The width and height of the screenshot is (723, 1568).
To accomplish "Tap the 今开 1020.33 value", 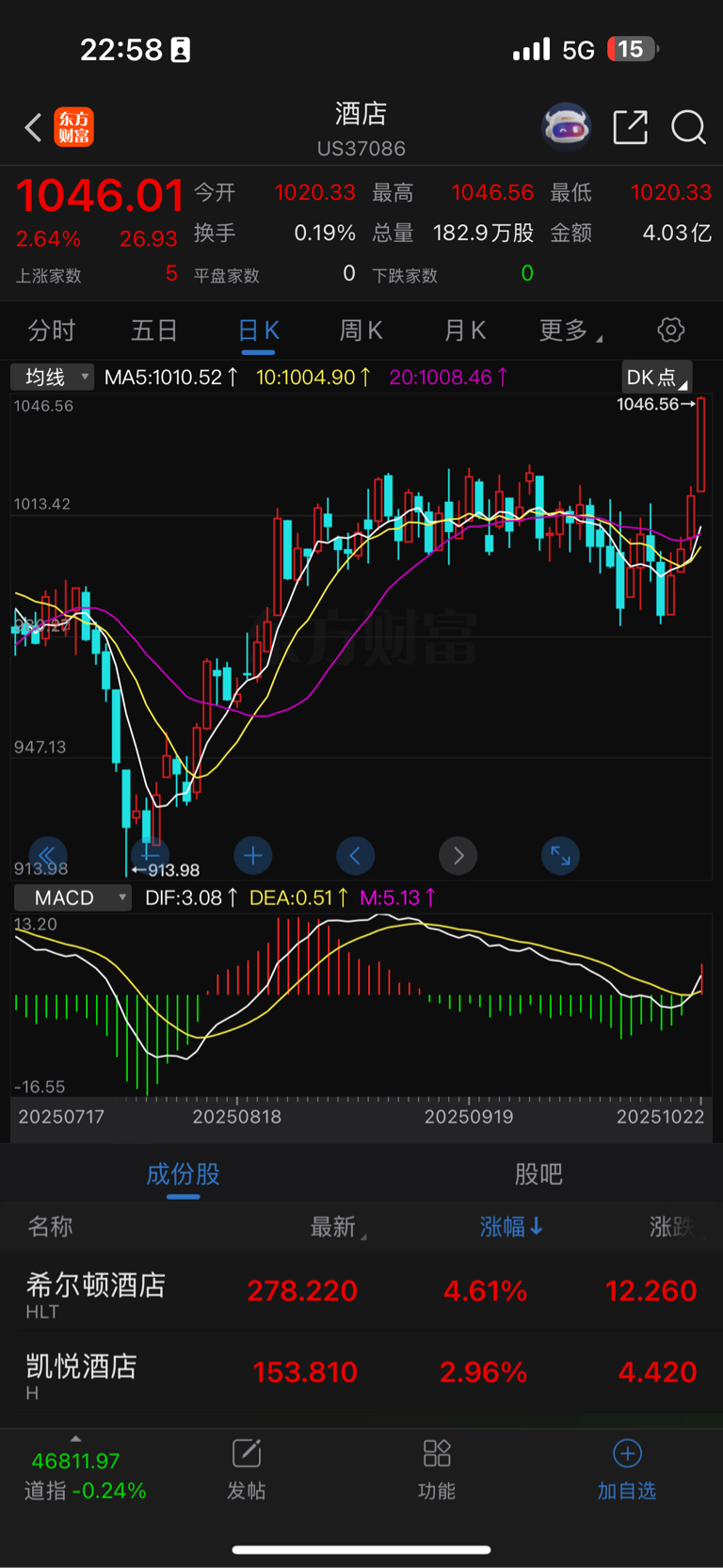I will click(x=314, y=192).
